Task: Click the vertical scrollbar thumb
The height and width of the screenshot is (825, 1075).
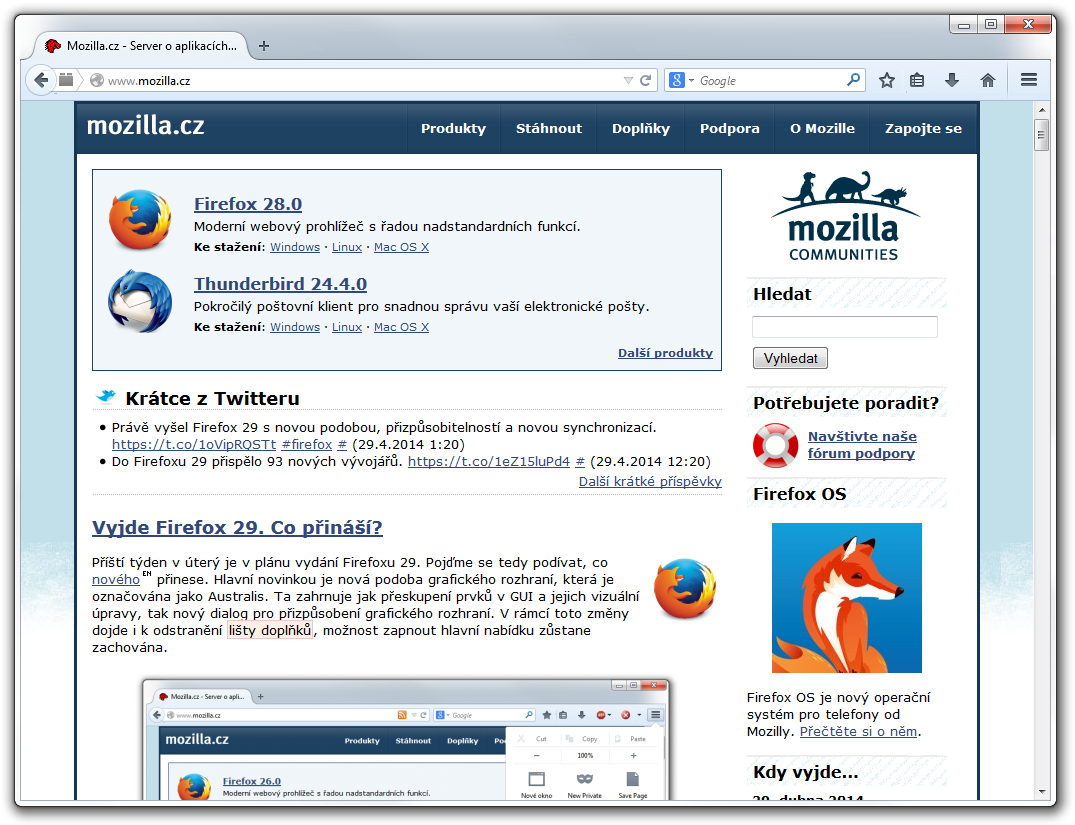Action: point(1042,135)
